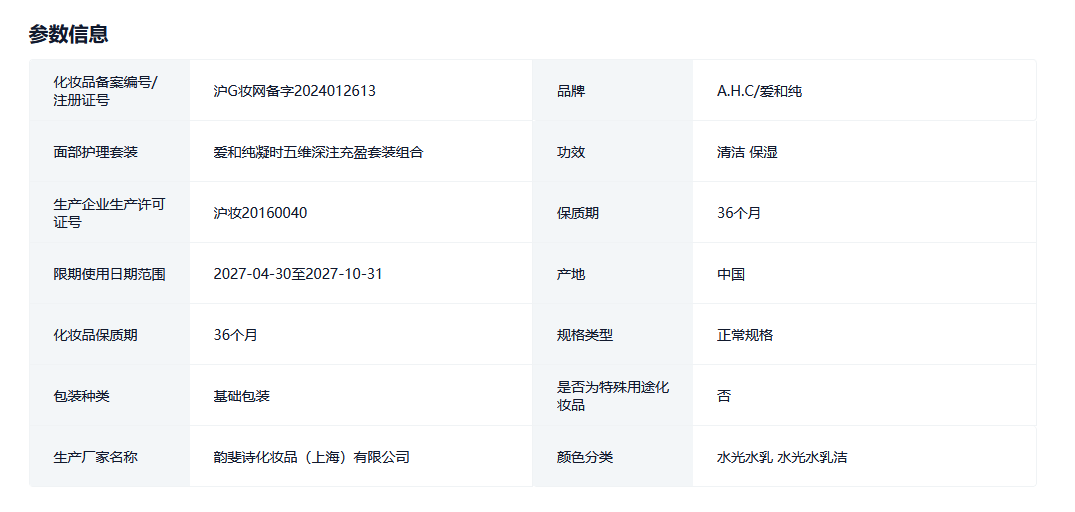Click the spec value 正常规格
The image size is (1075, 512).
click(745, 335)
